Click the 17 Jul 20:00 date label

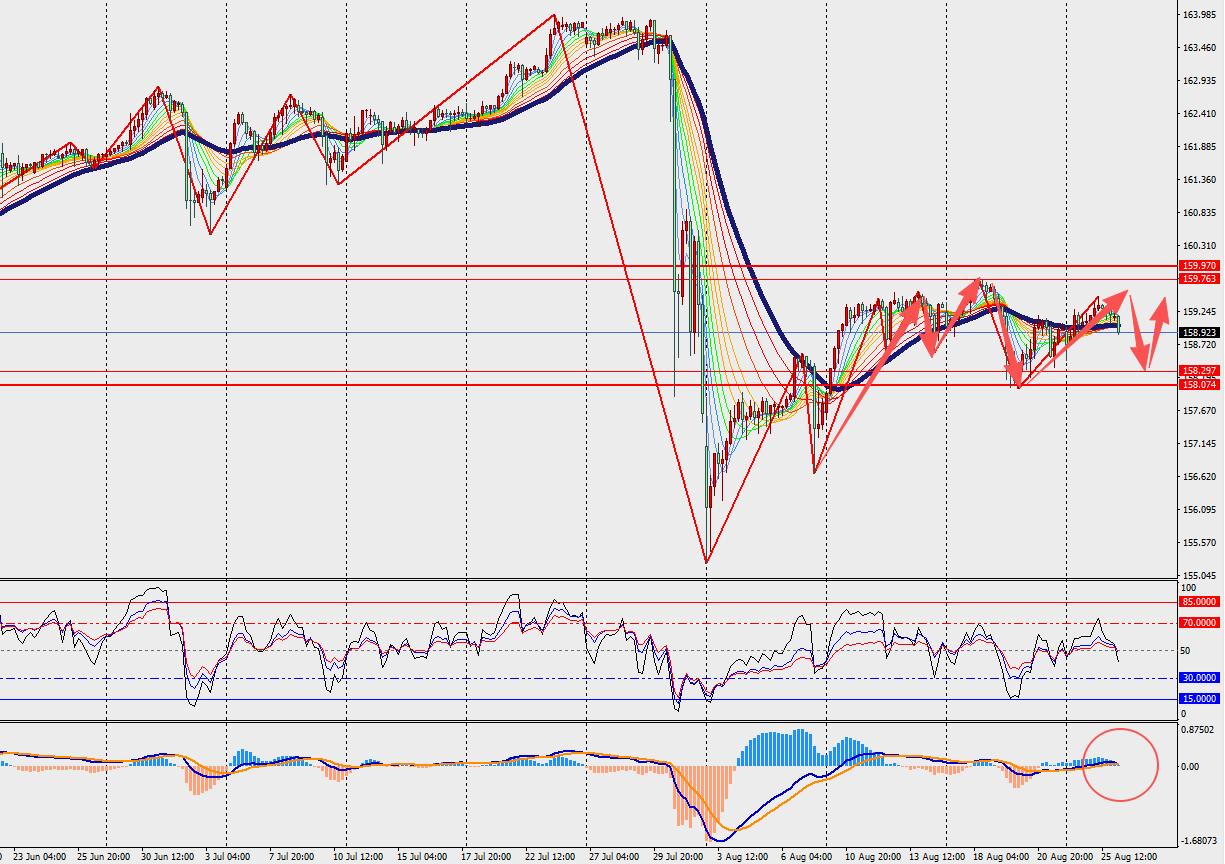(x=489, y=857)
